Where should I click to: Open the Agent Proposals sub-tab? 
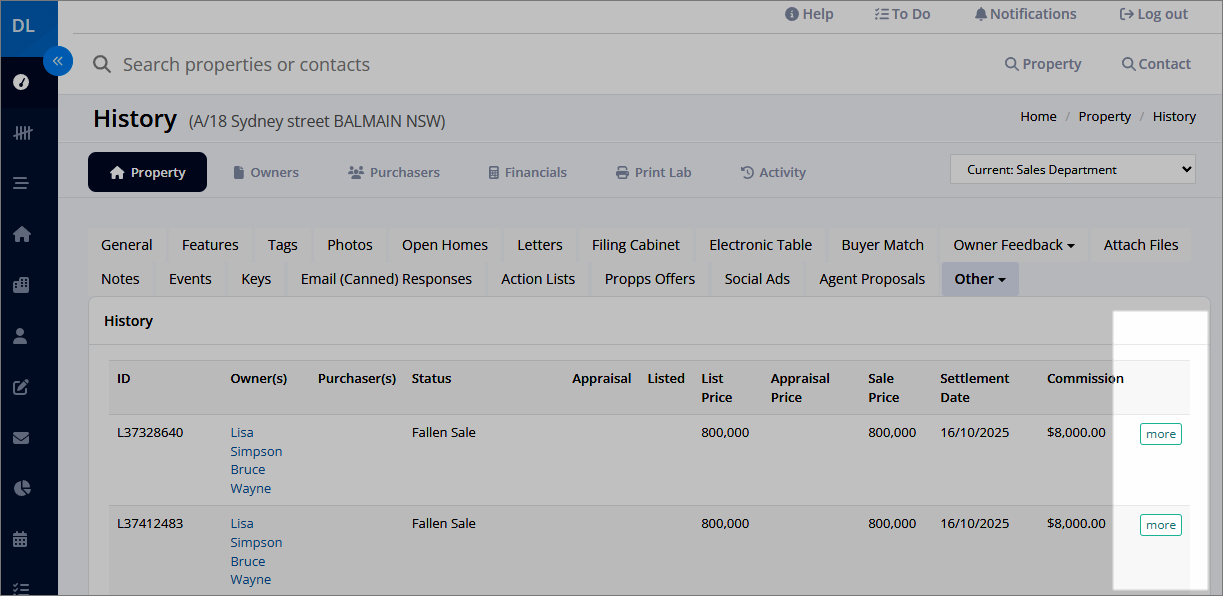872,279
